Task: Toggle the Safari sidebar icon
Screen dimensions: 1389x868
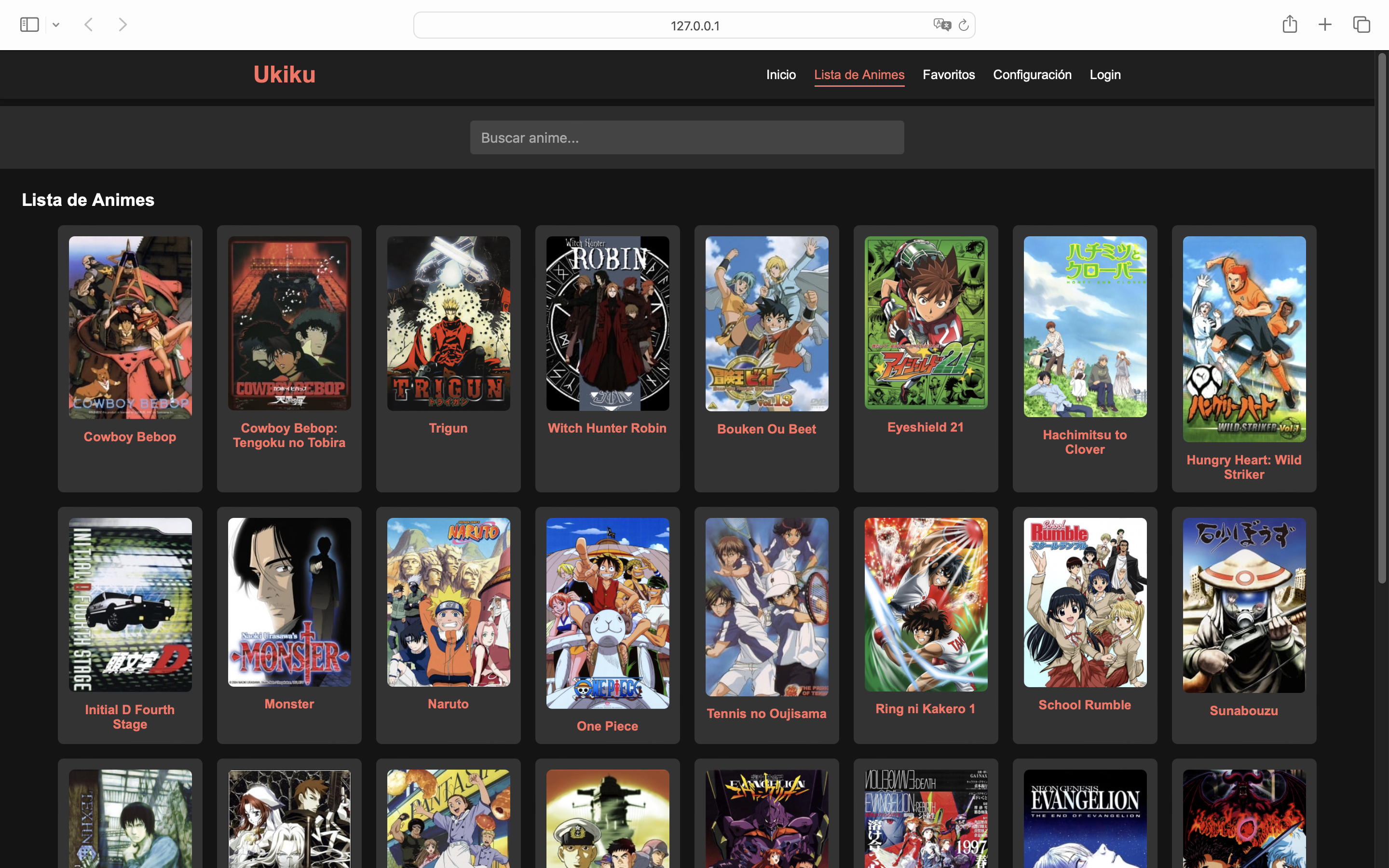Action: coord(29,25)
